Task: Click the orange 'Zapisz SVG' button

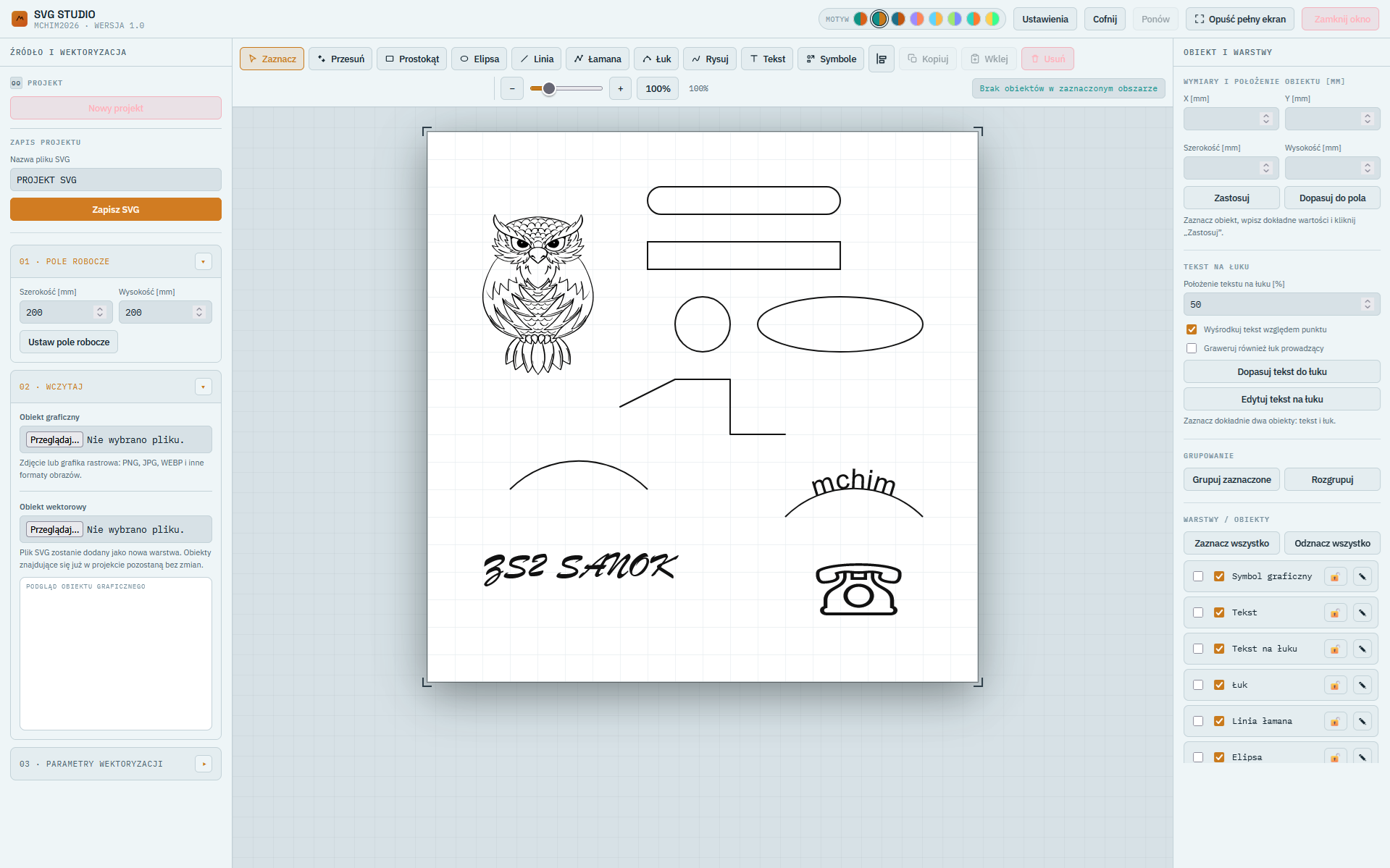Action: [x=116, y=209]
